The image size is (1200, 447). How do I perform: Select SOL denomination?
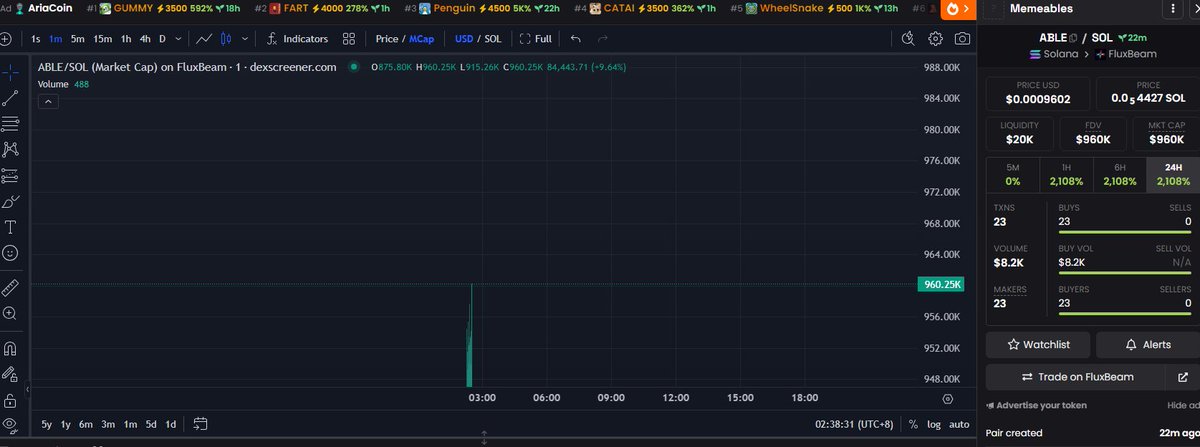493,39
